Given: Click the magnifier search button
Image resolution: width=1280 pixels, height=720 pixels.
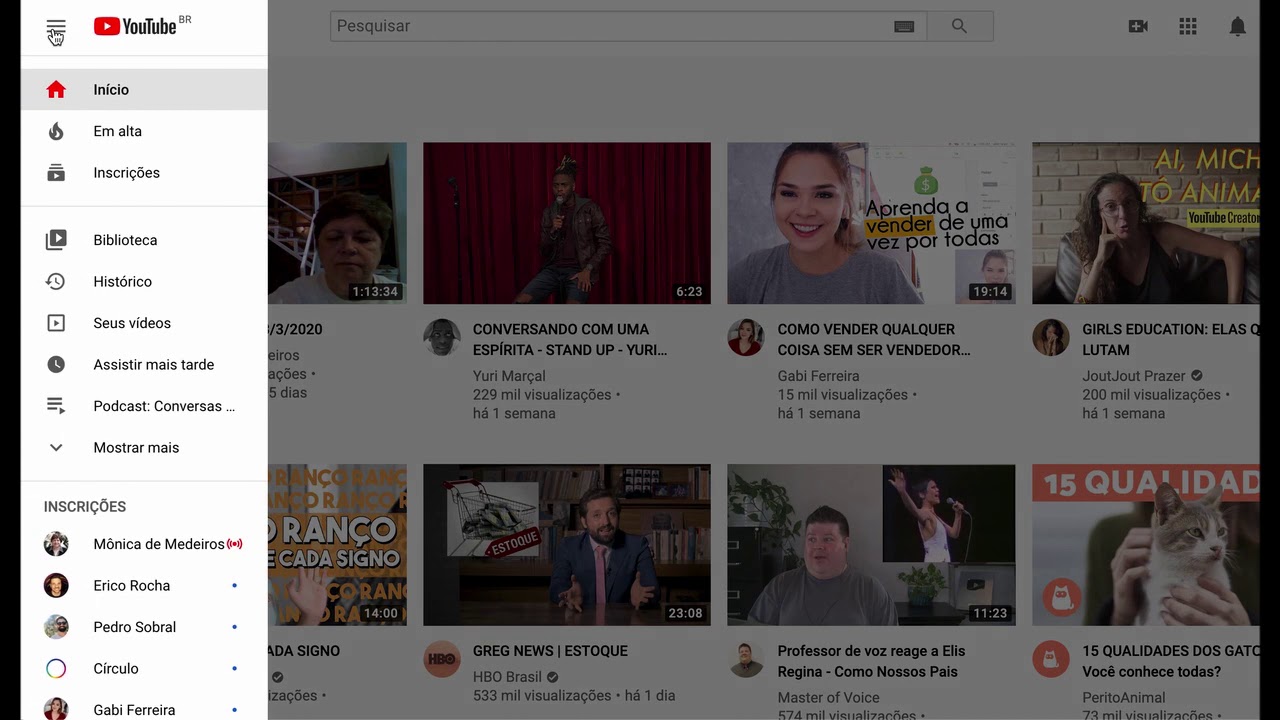Looking at the screenshot, I should point(960,26).
